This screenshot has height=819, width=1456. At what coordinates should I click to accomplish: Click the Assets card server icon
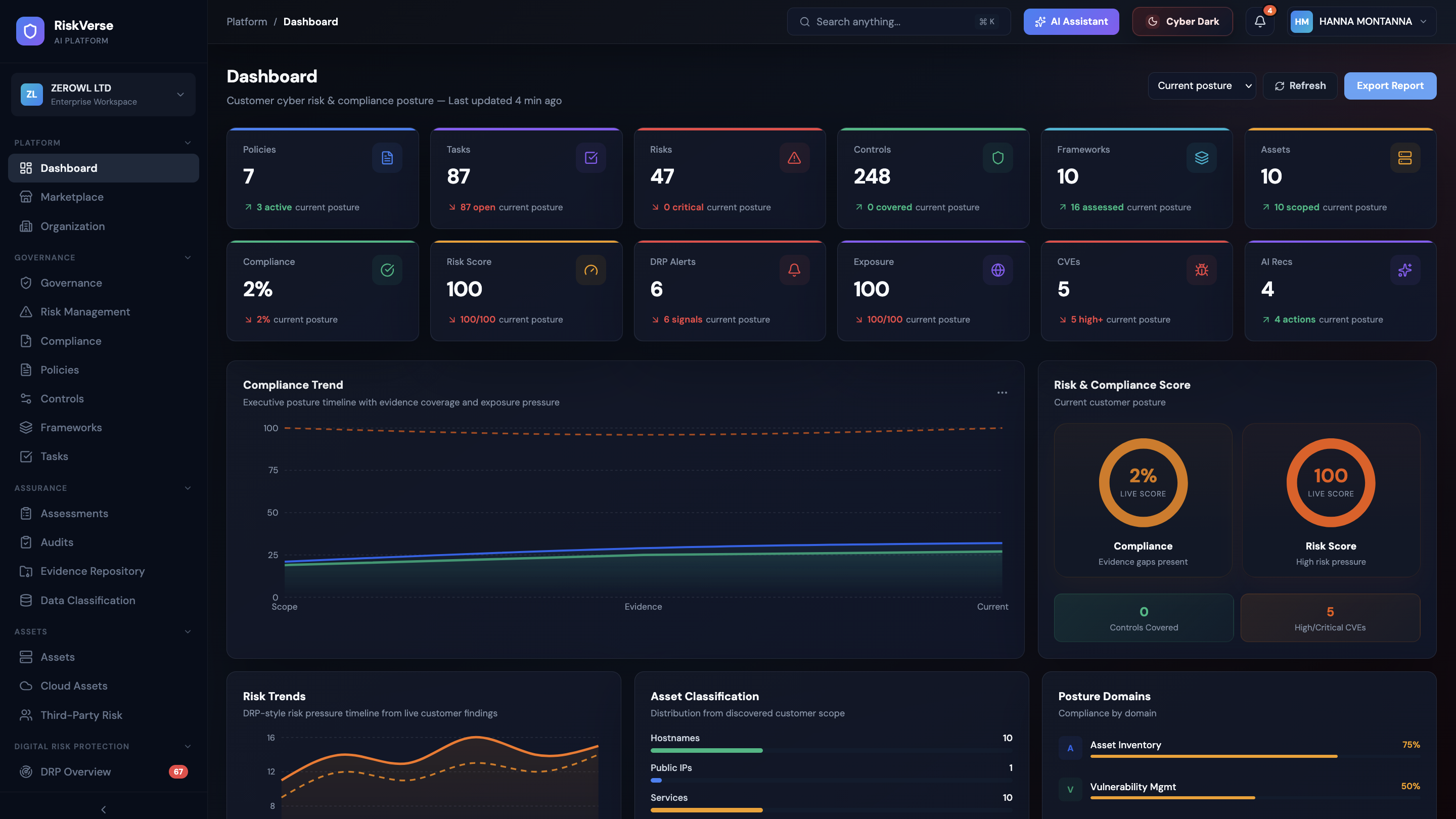[x=1404, y=158]
